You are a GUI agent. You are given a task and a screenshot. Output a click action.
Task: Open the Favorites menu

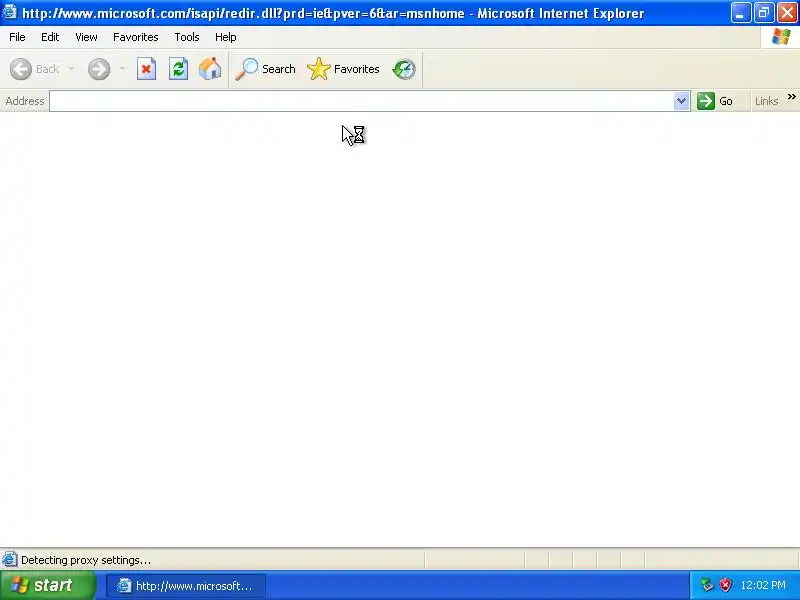coord(136,37)
